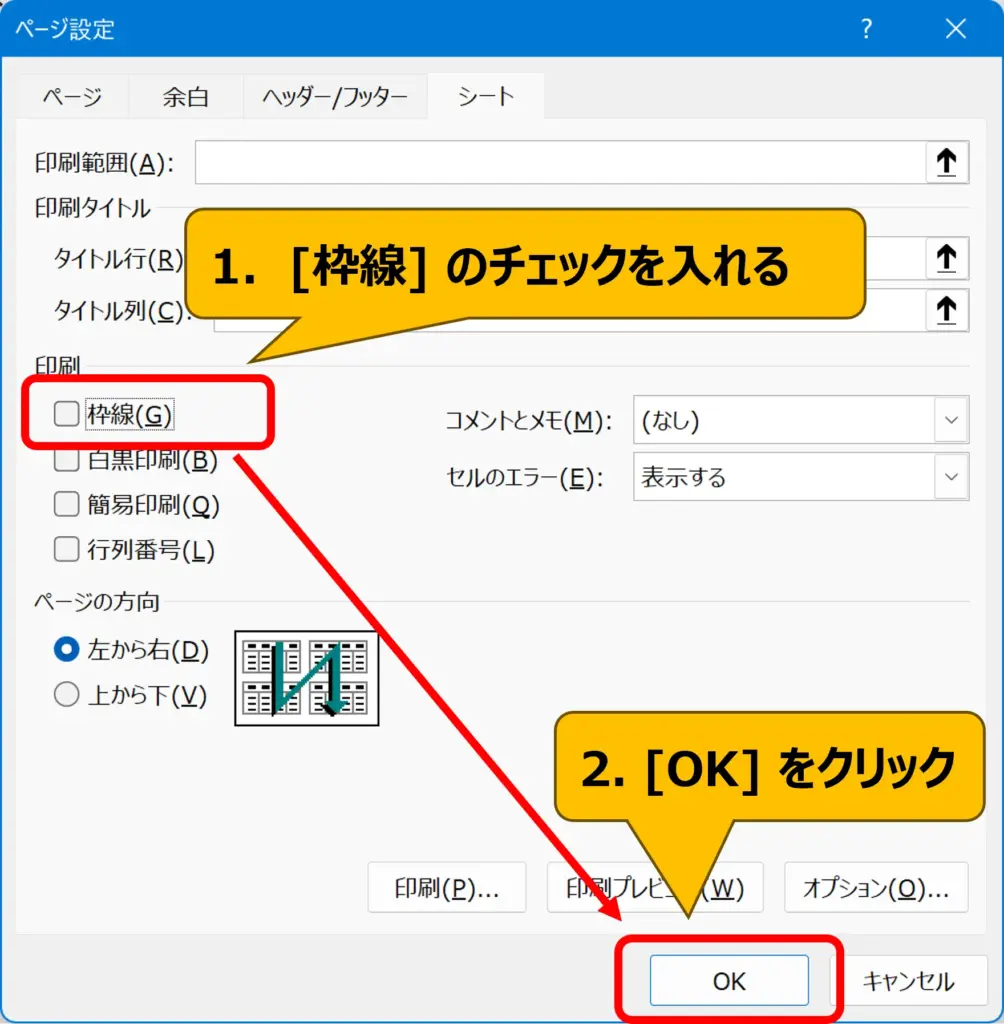Click the page order preview diagram
The image size is (1004, 1024).
pyautogui.click(x=306, y=678)
